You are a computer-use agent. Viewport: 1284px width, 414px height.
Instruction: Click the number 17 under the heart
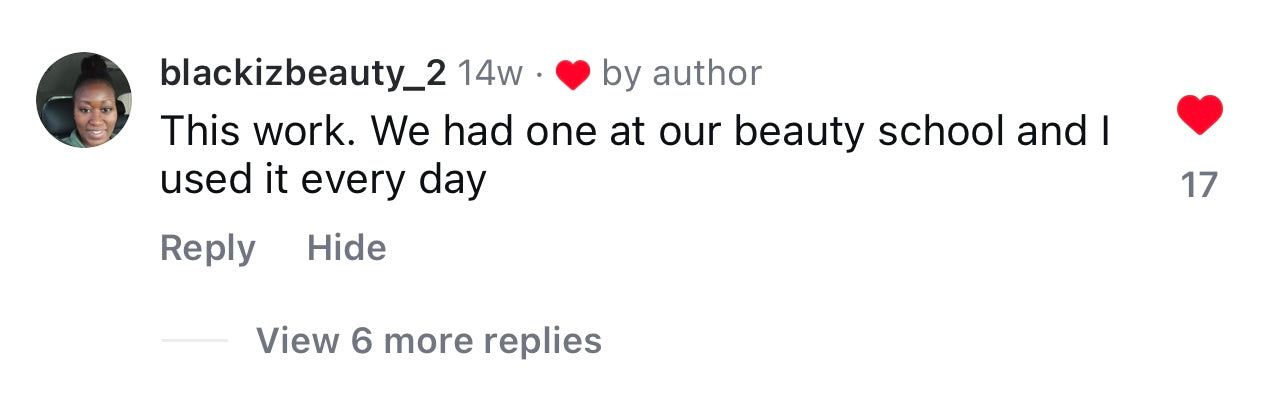tap(1199, 185)
